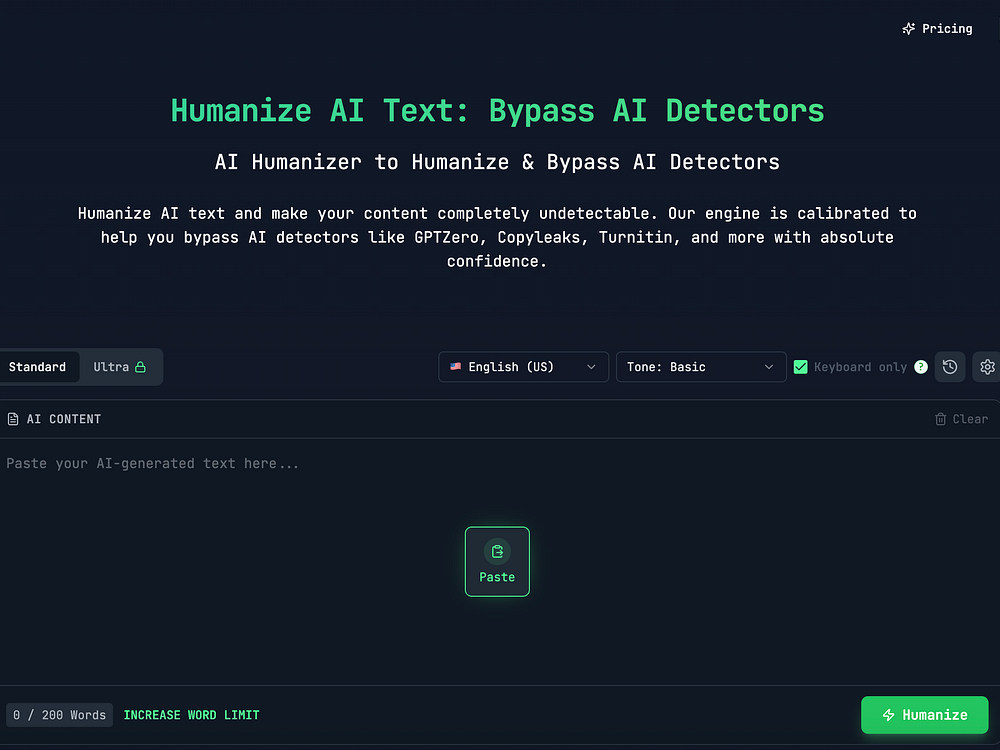Click INCREASE WORD LIMIT link

(191, 715)
